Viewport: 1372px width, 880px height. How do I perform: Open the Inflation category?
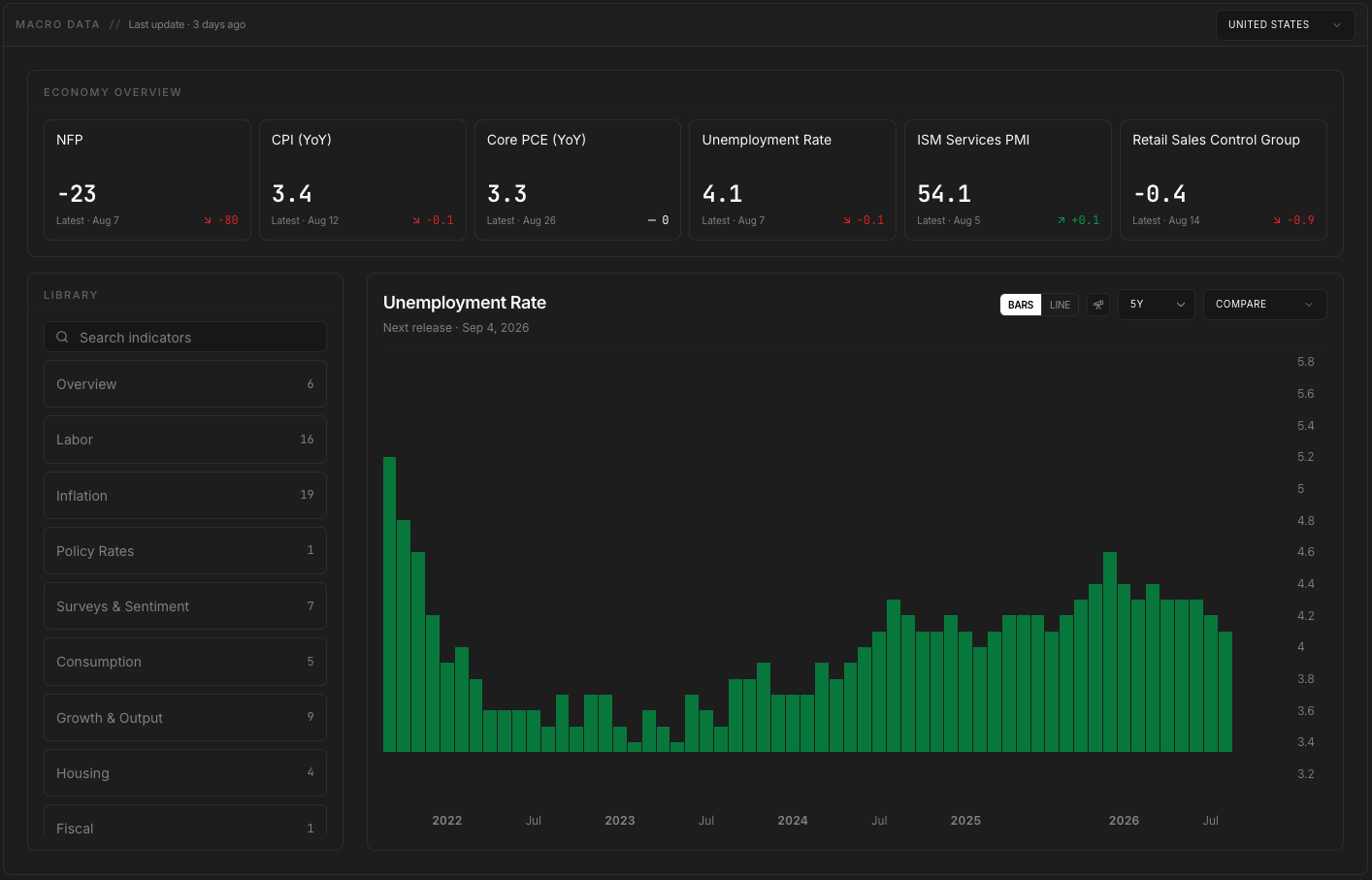coord(185,495)
